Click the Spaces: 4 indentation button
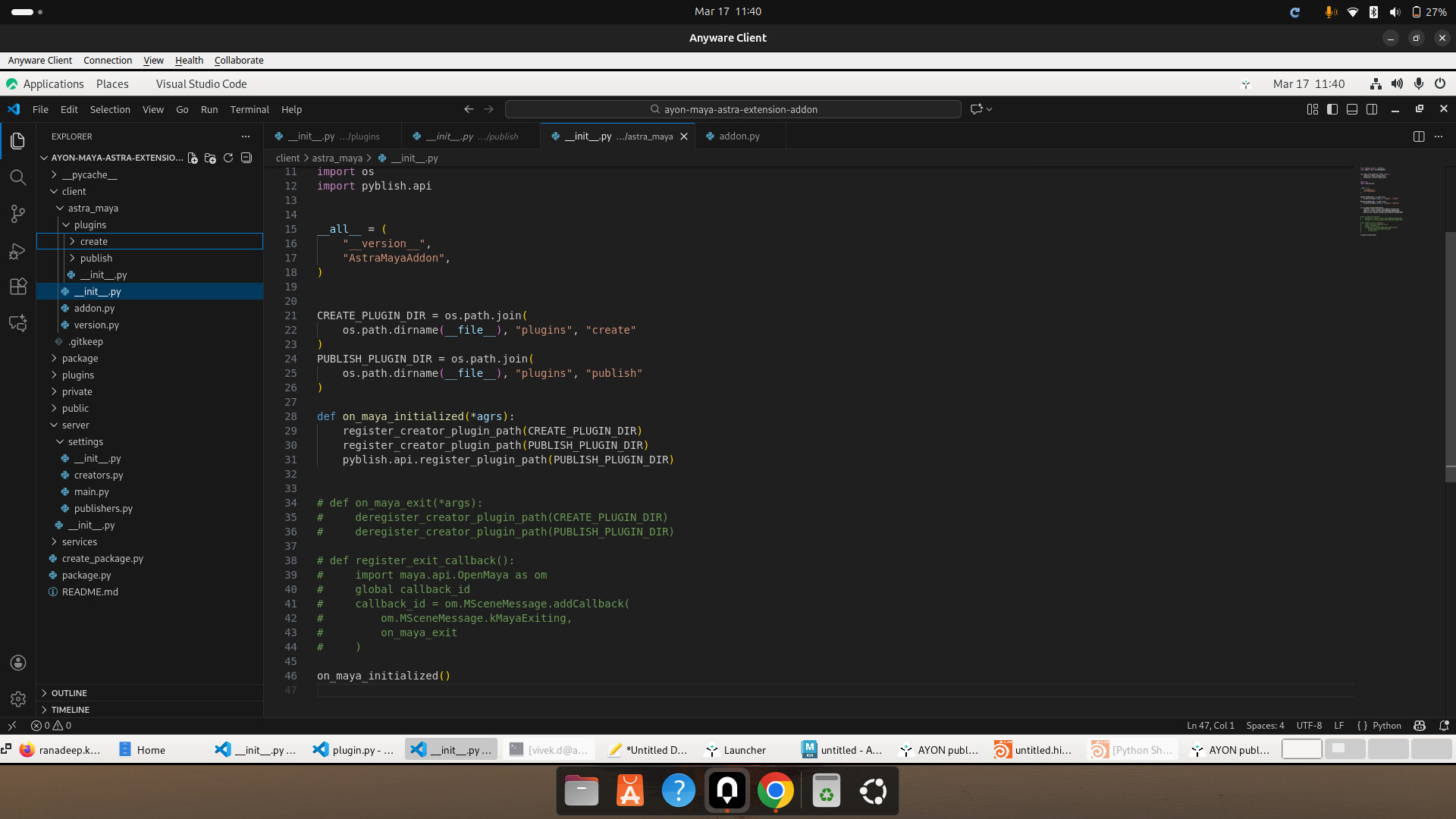 (1265, 726)
